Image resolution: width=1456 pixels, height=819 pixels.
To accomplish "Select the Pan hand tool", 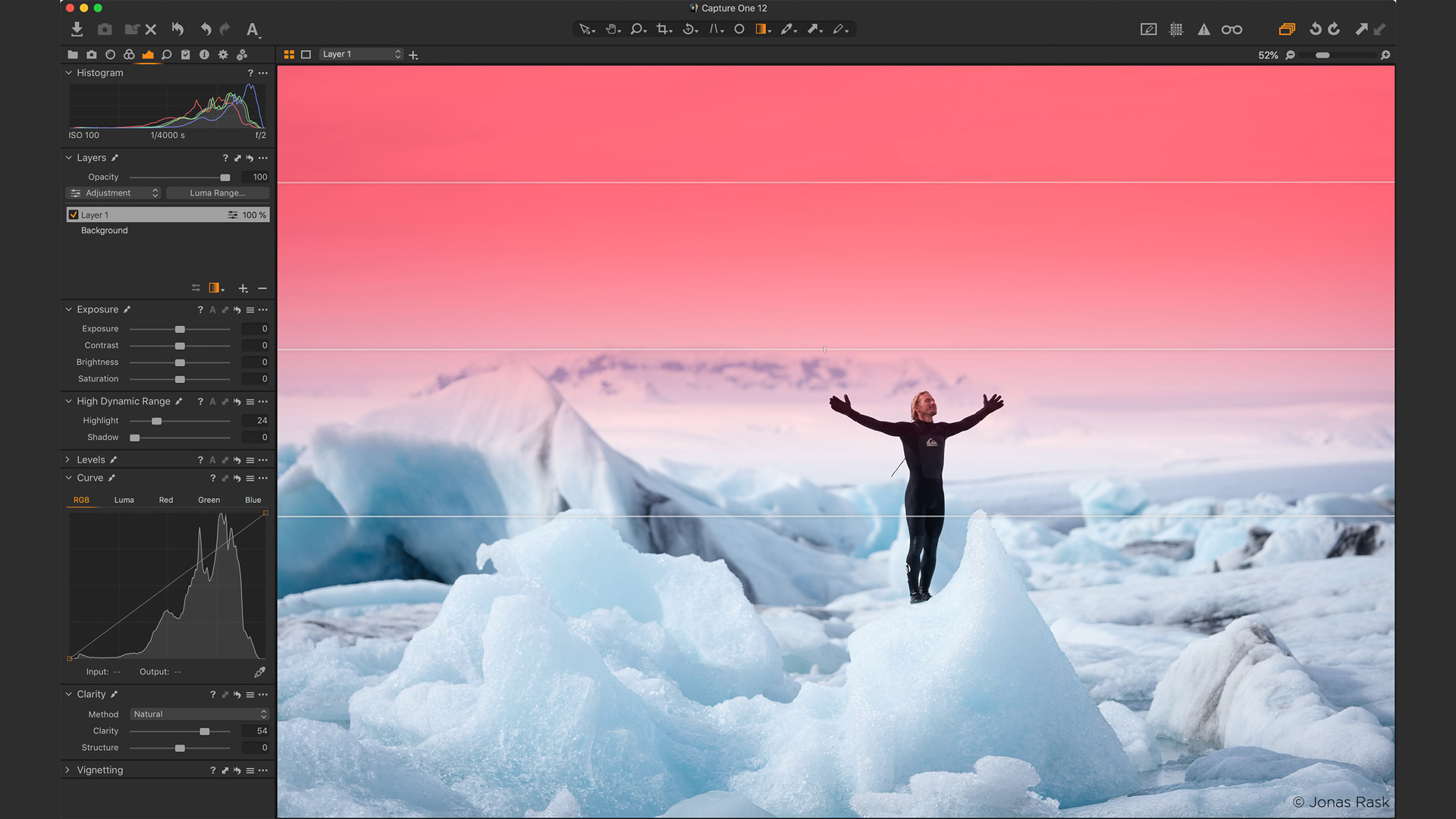I will pyautogui.click(x=611, y=29).
